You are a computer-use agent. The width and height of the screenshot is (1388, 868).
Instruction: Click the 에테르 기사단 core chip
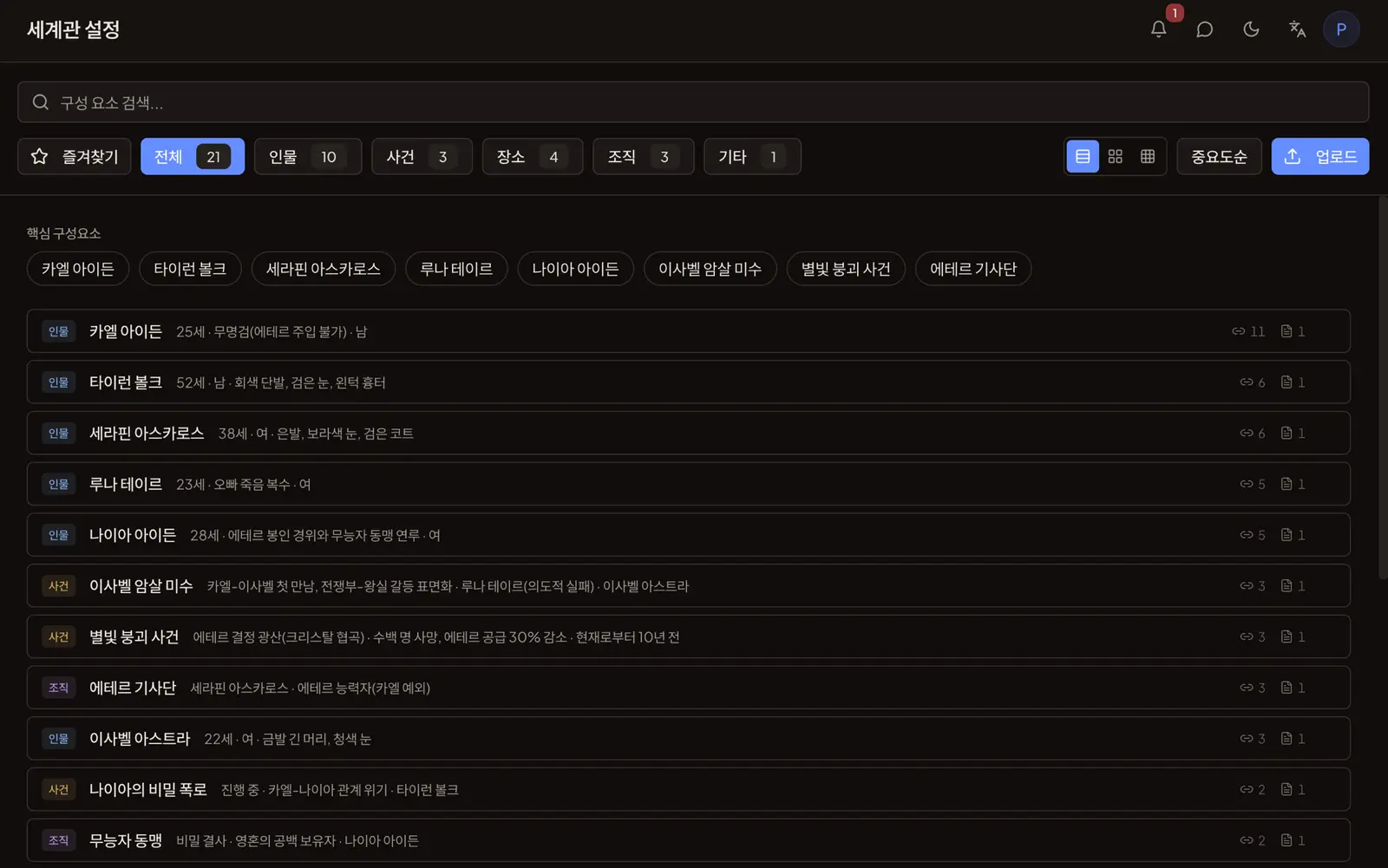(x=973, y=269)
